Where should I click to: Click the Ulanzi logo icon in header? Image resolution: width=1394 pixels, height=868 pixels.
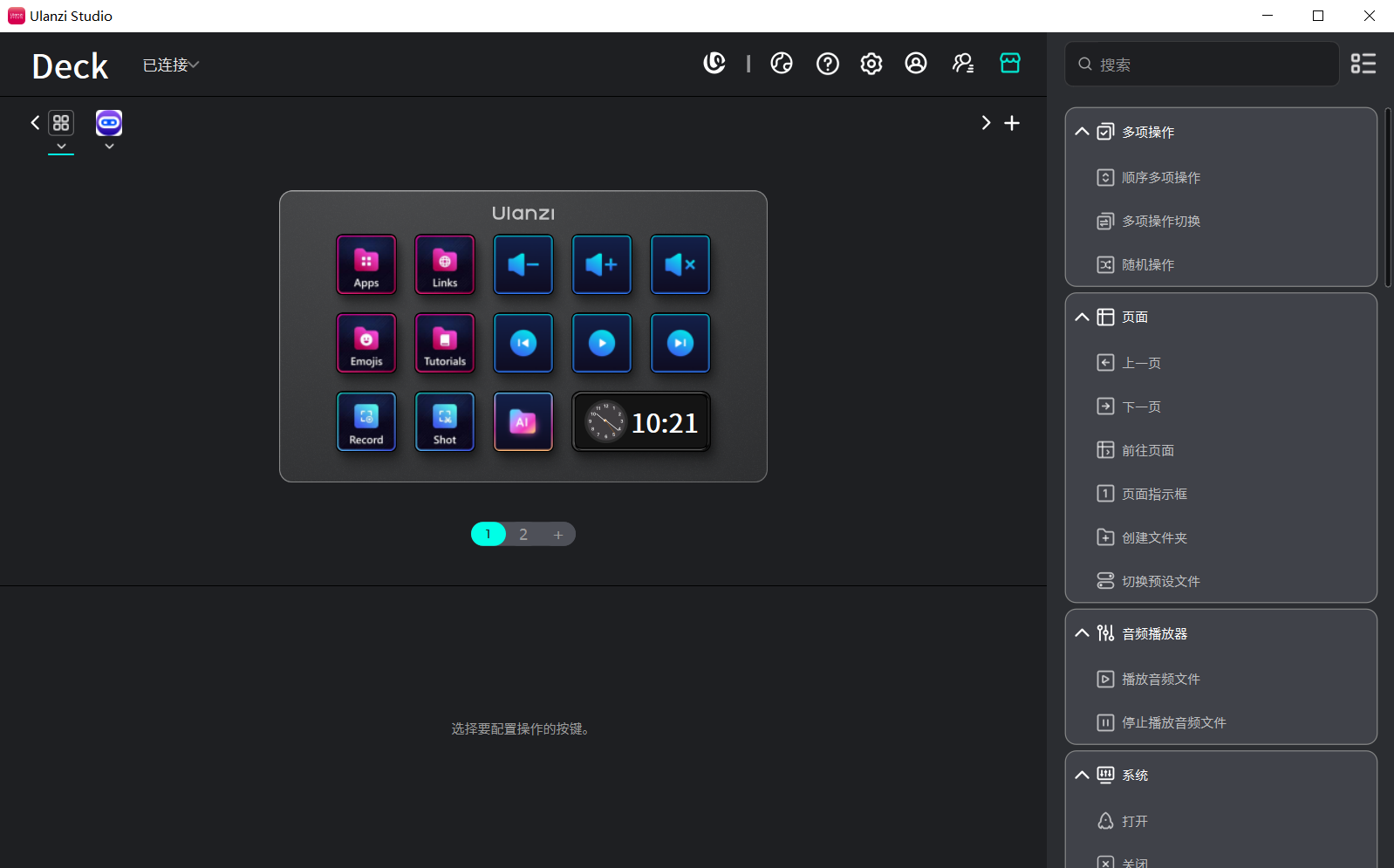click(x=714, y=63)
